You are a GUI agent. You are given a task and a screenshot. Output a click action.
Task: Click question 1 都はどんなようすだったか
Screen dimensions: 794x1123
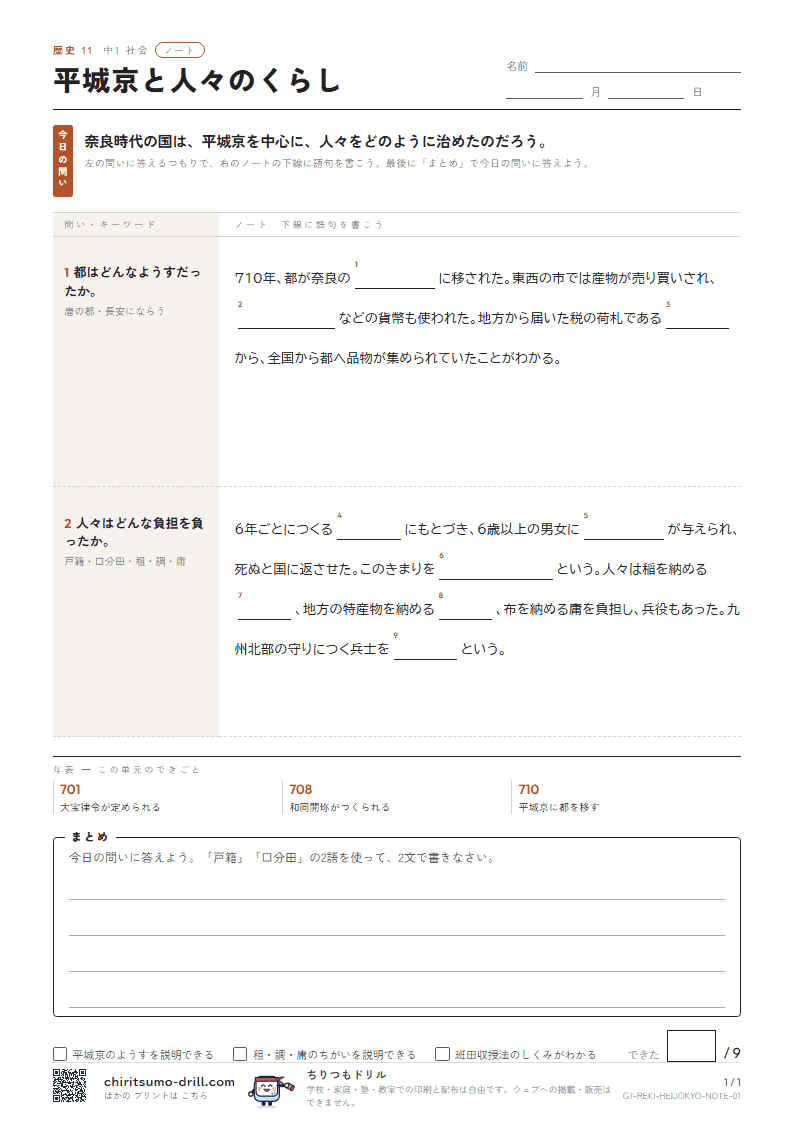[x=132, y=281]
